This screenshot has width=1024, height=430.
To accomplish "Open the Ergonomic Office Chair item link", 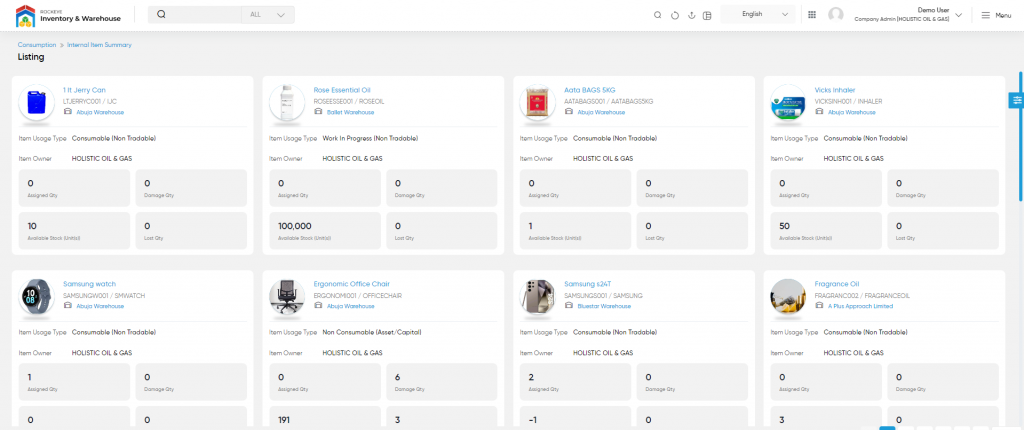I will [352, 284].
